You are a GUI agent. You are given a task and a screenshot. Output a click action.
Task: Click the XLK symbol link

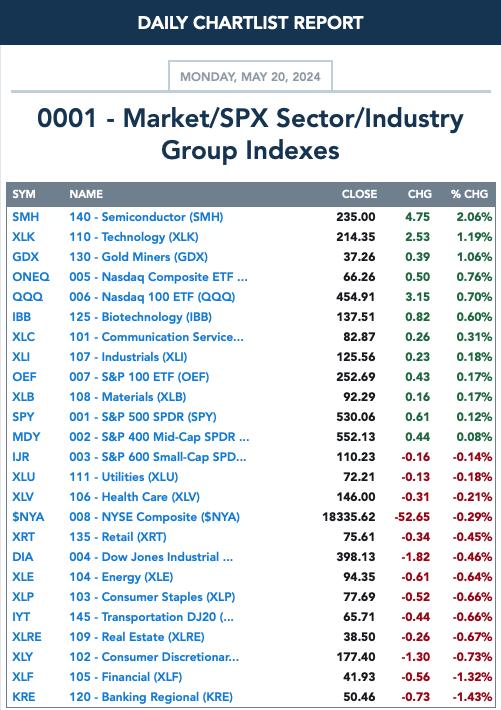click(24, 237)
